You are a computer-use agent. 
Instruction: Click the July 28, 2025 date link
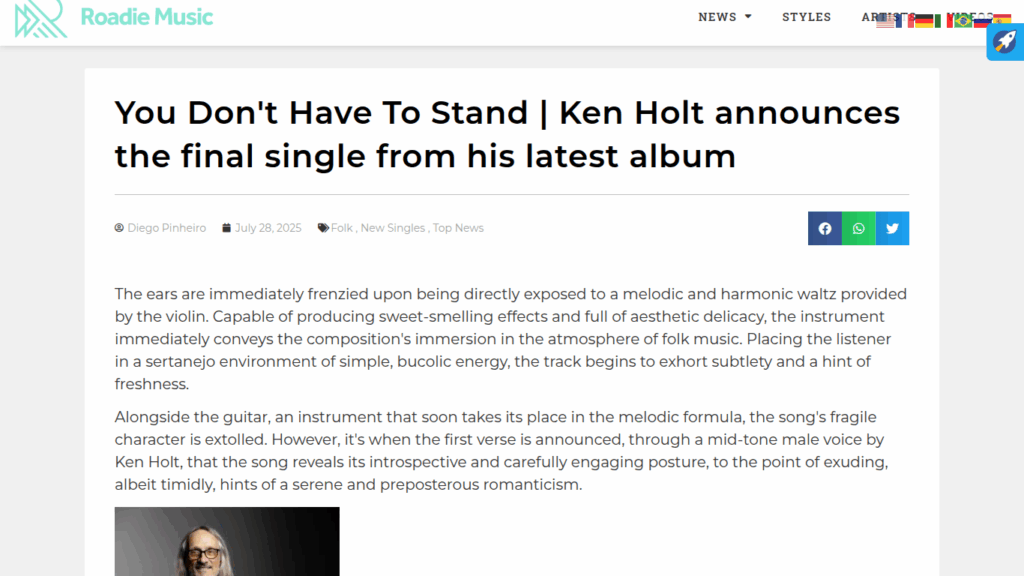coord(268,228)
